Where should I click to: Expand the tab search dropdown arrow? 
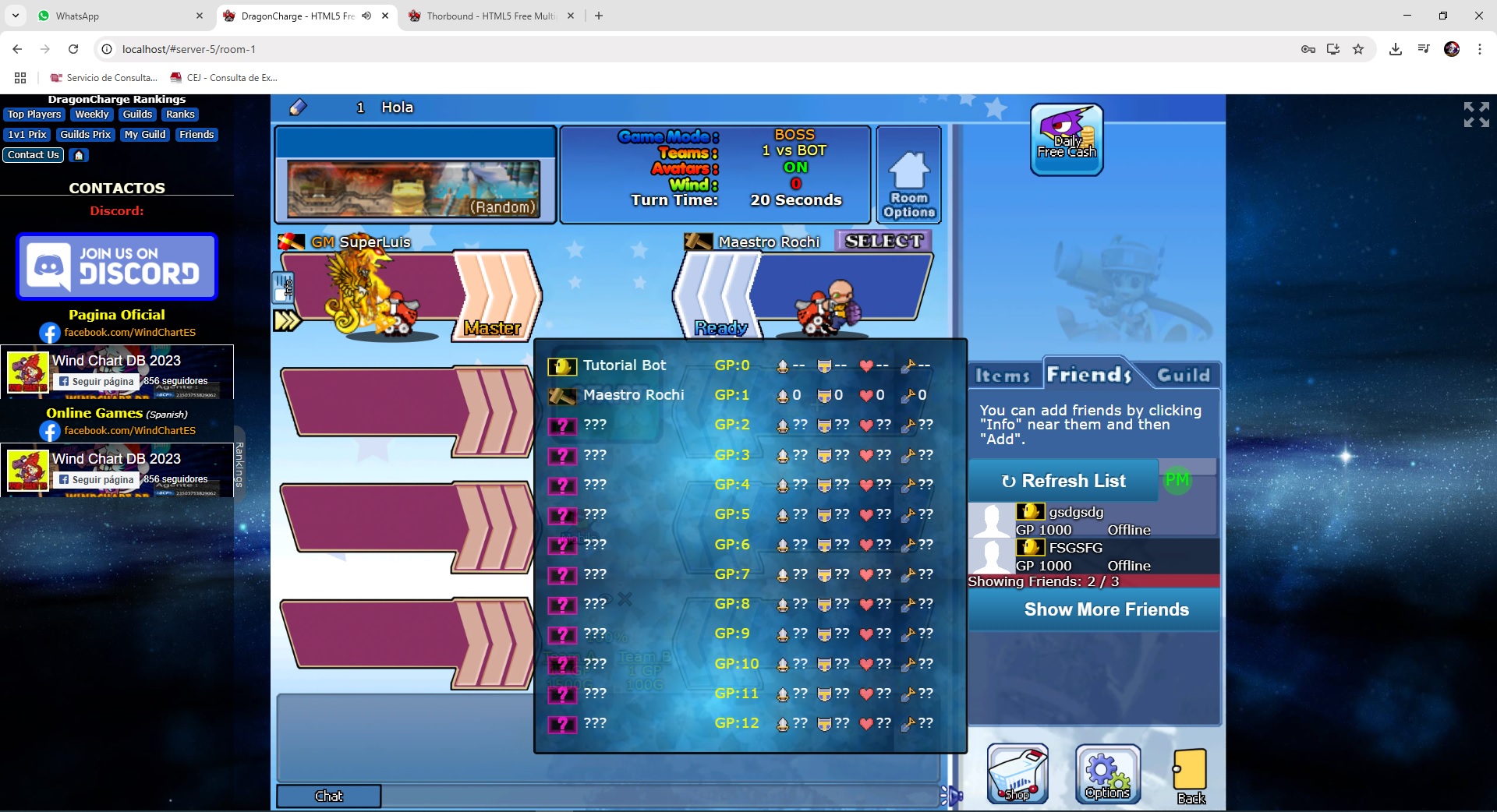coord(16,16)
